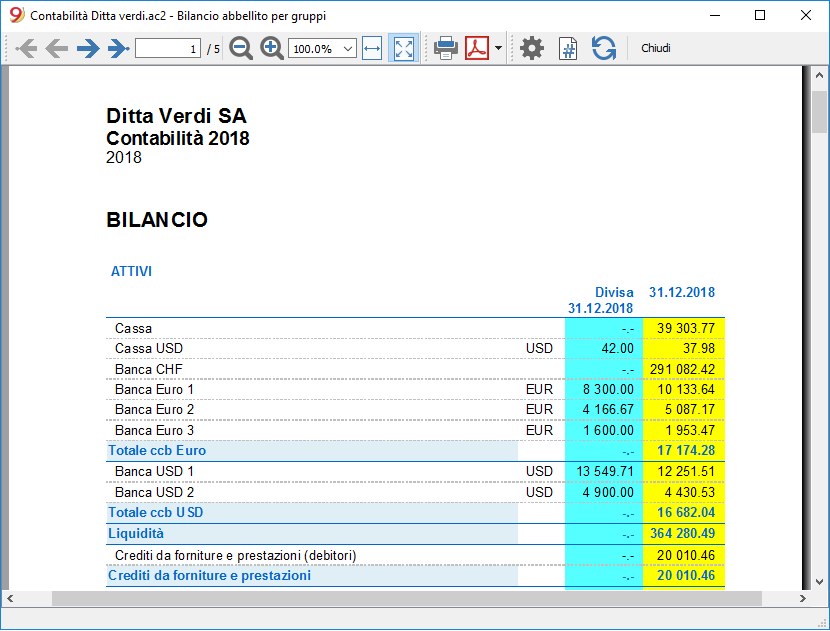Minimize the Bilancio preview window
Viewport: 830px width, 631px height.
click(x=715, y=15)
